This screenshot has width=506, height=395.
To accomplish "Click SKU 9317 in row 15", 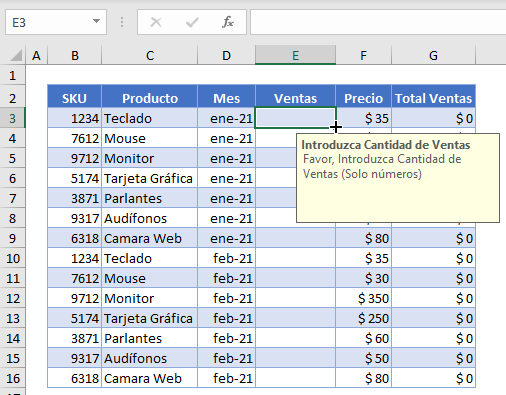I will click(74, 358).
